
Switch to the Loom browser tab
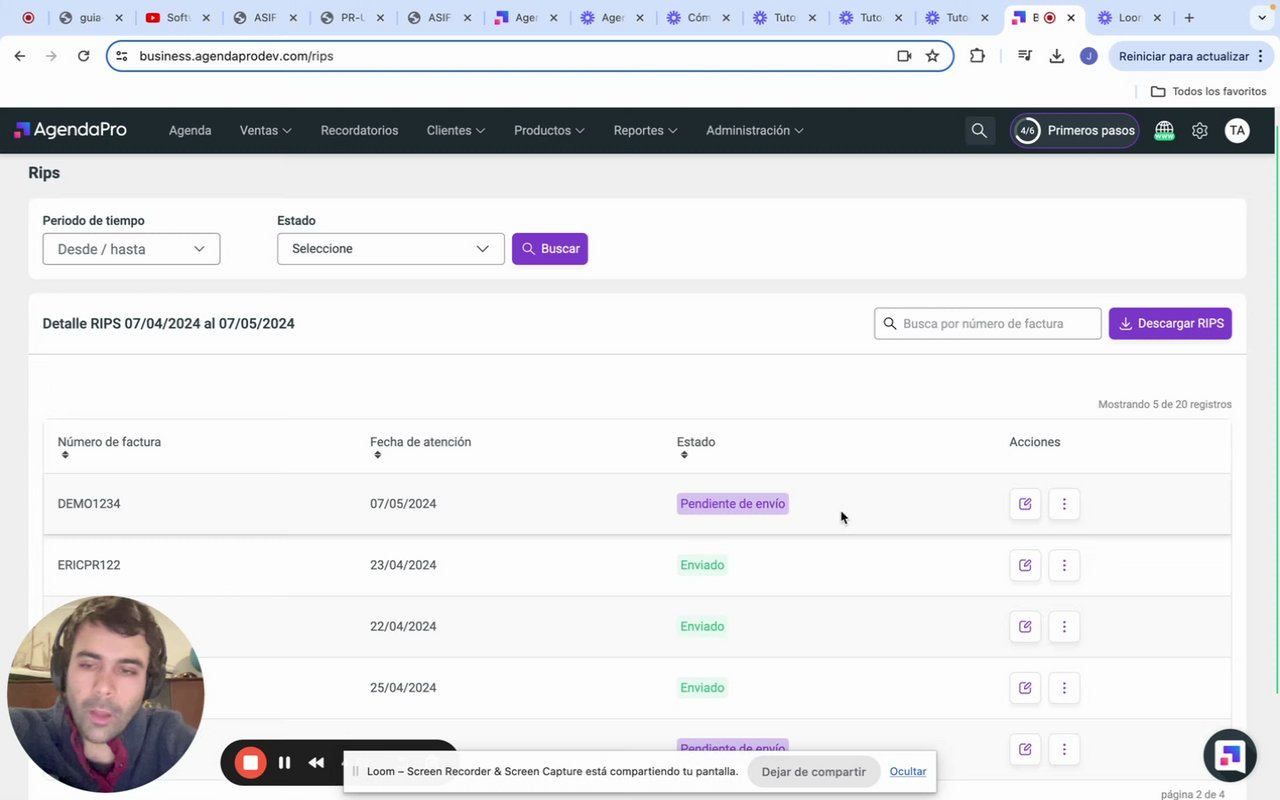tap(1130, 17)
